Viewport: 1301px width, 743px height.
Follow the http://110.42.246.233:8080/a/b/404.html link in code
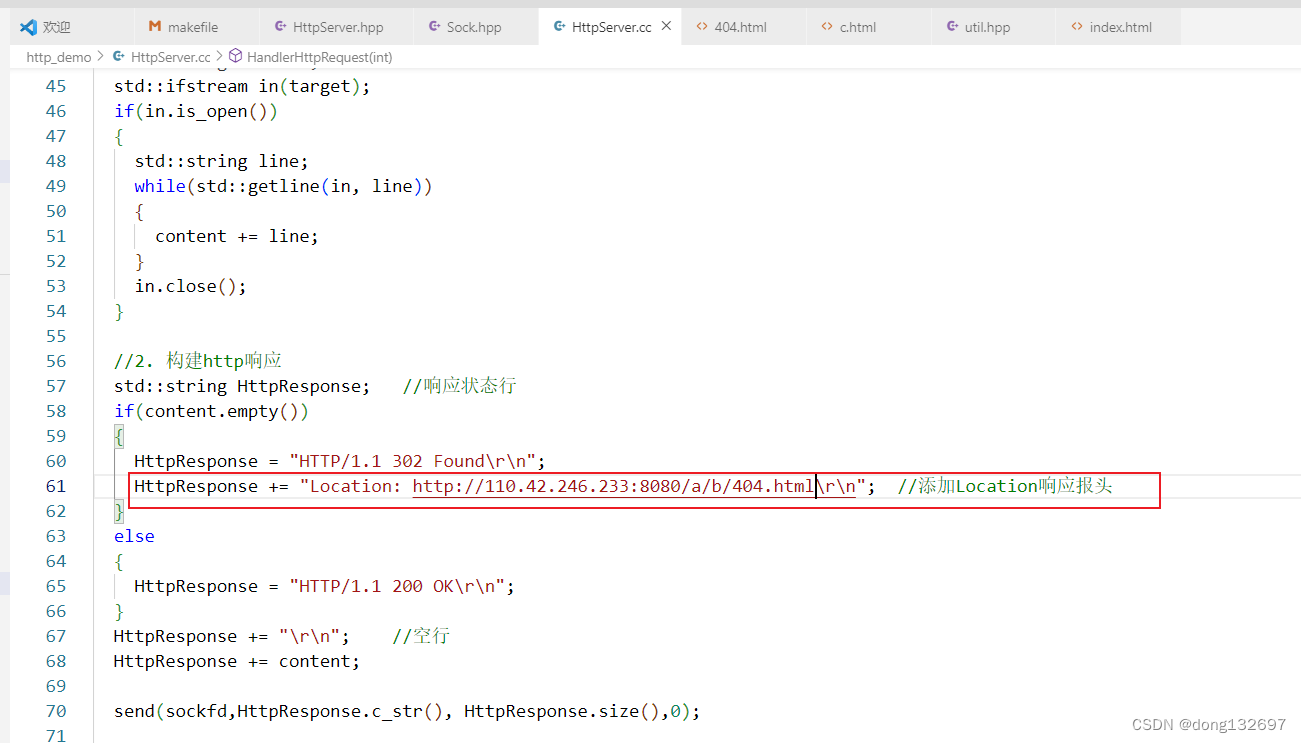click(x=614, y=486)
